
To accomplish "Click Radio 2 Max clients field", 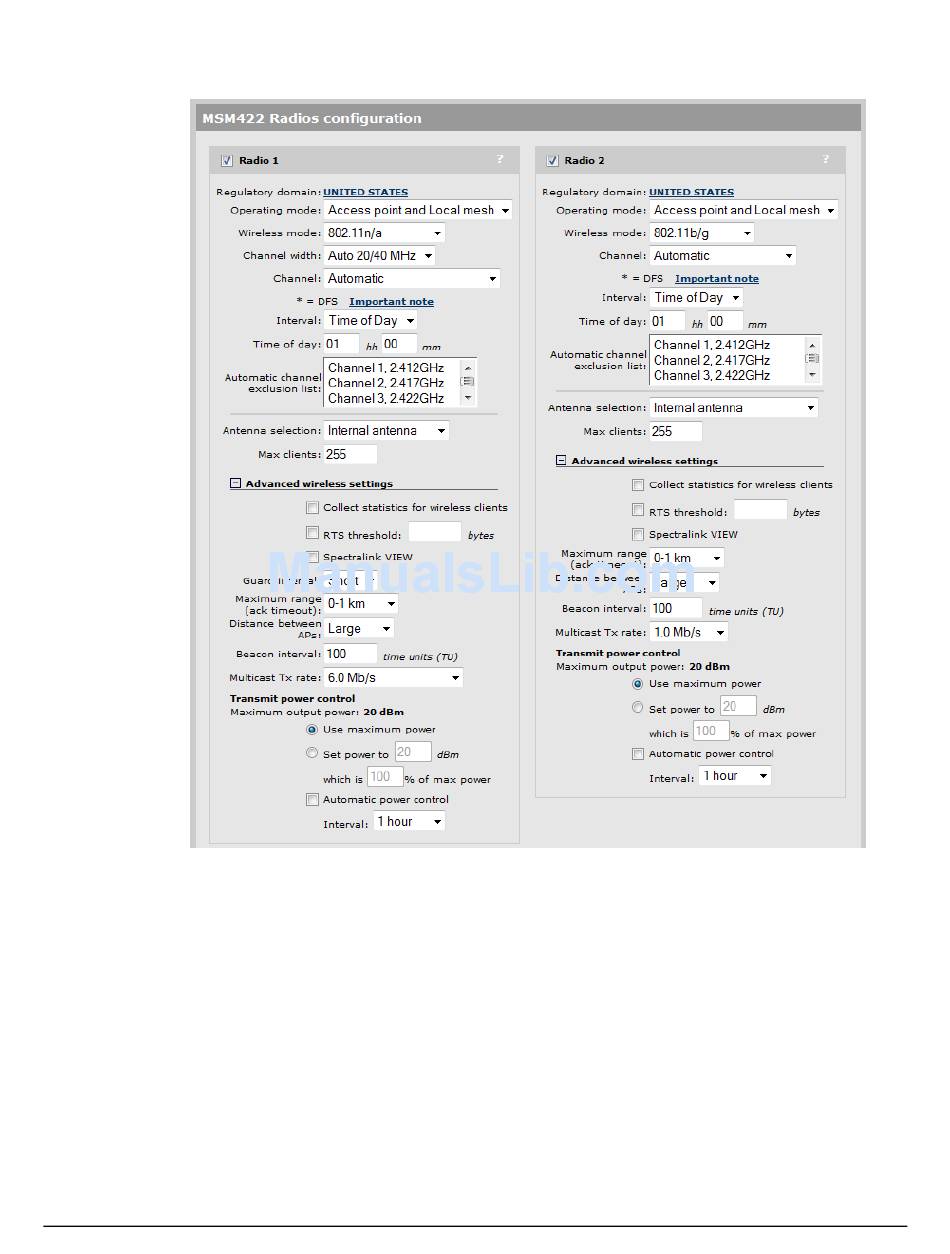I will 676,431.
